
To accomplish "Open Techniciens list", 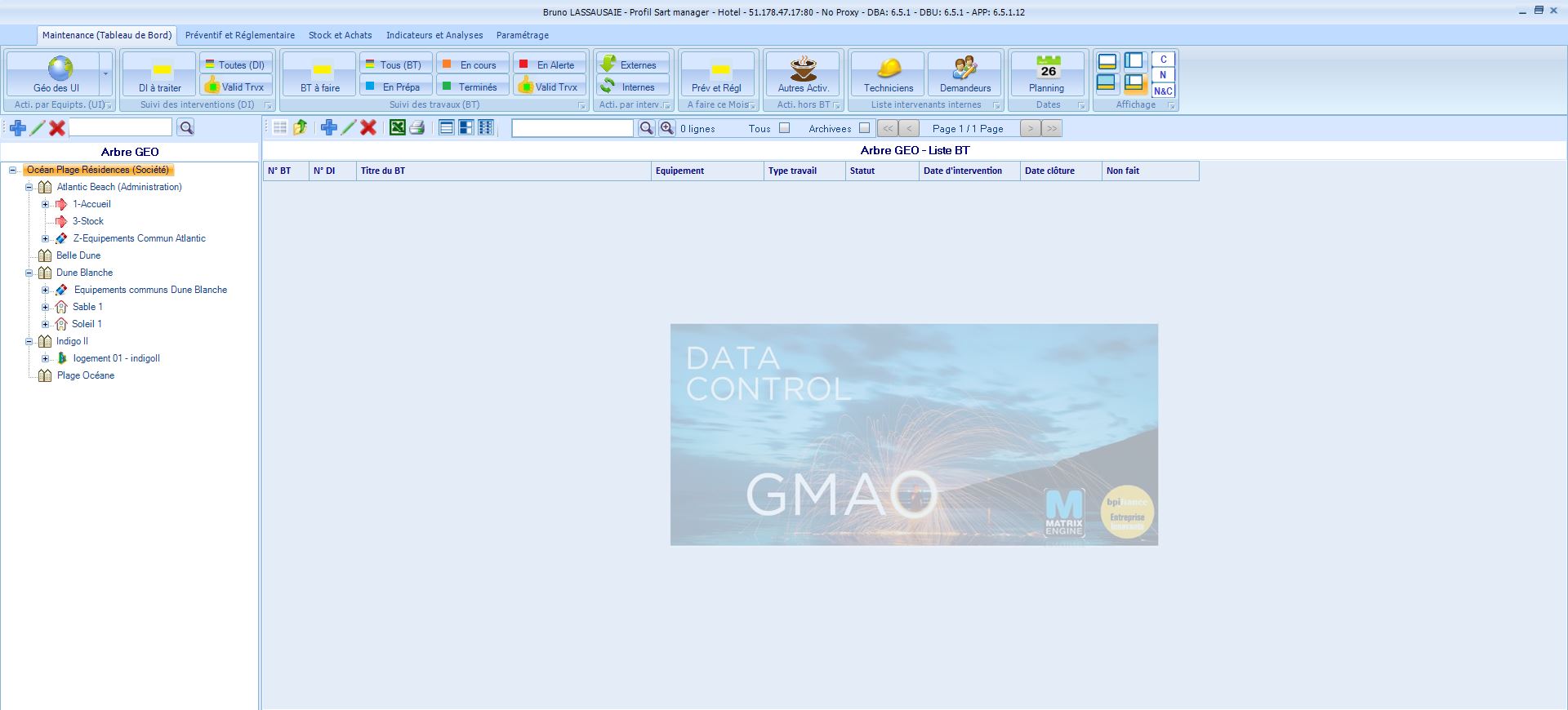I will pos(889,74).
